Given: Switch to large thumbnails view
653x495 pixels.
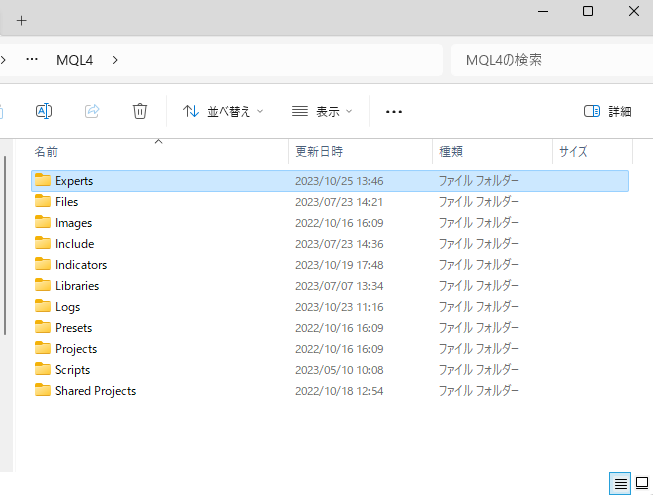Looking at the screenshot, I should tap(642, 483).
